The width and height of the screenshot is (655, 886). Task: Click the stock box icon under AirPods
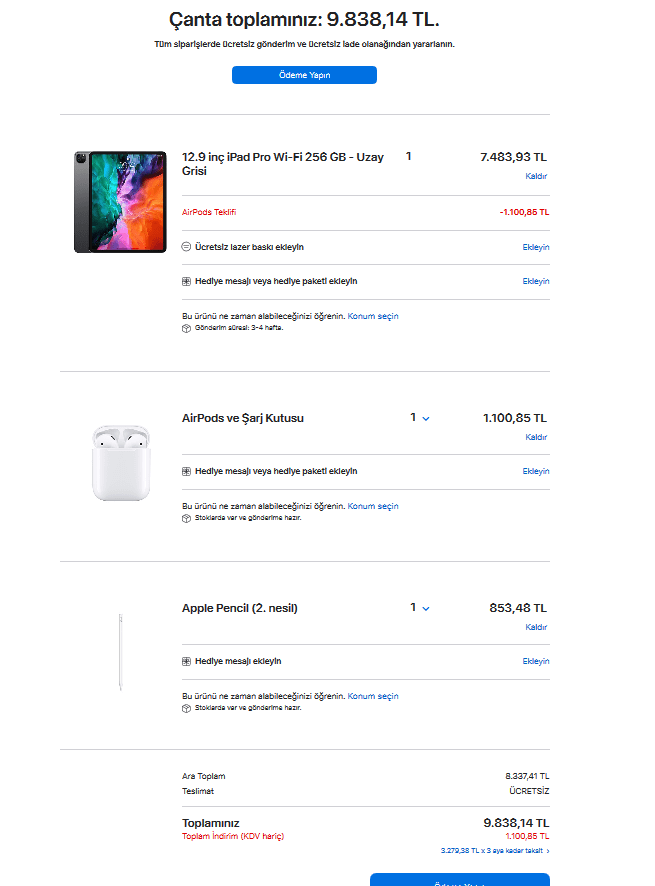coord(186,518)
